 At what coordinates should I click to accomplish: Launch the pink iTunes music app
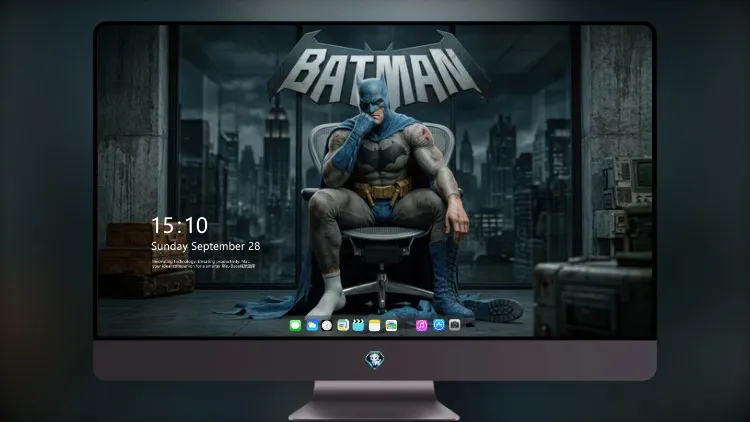[421, 325]
